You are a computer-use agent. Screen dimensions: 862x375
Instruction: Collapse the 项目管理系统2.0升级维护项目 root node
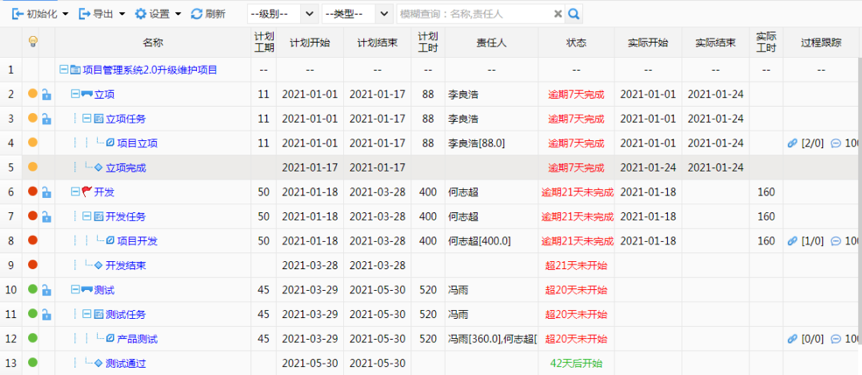pyautogui.click(x=63, y=70)
